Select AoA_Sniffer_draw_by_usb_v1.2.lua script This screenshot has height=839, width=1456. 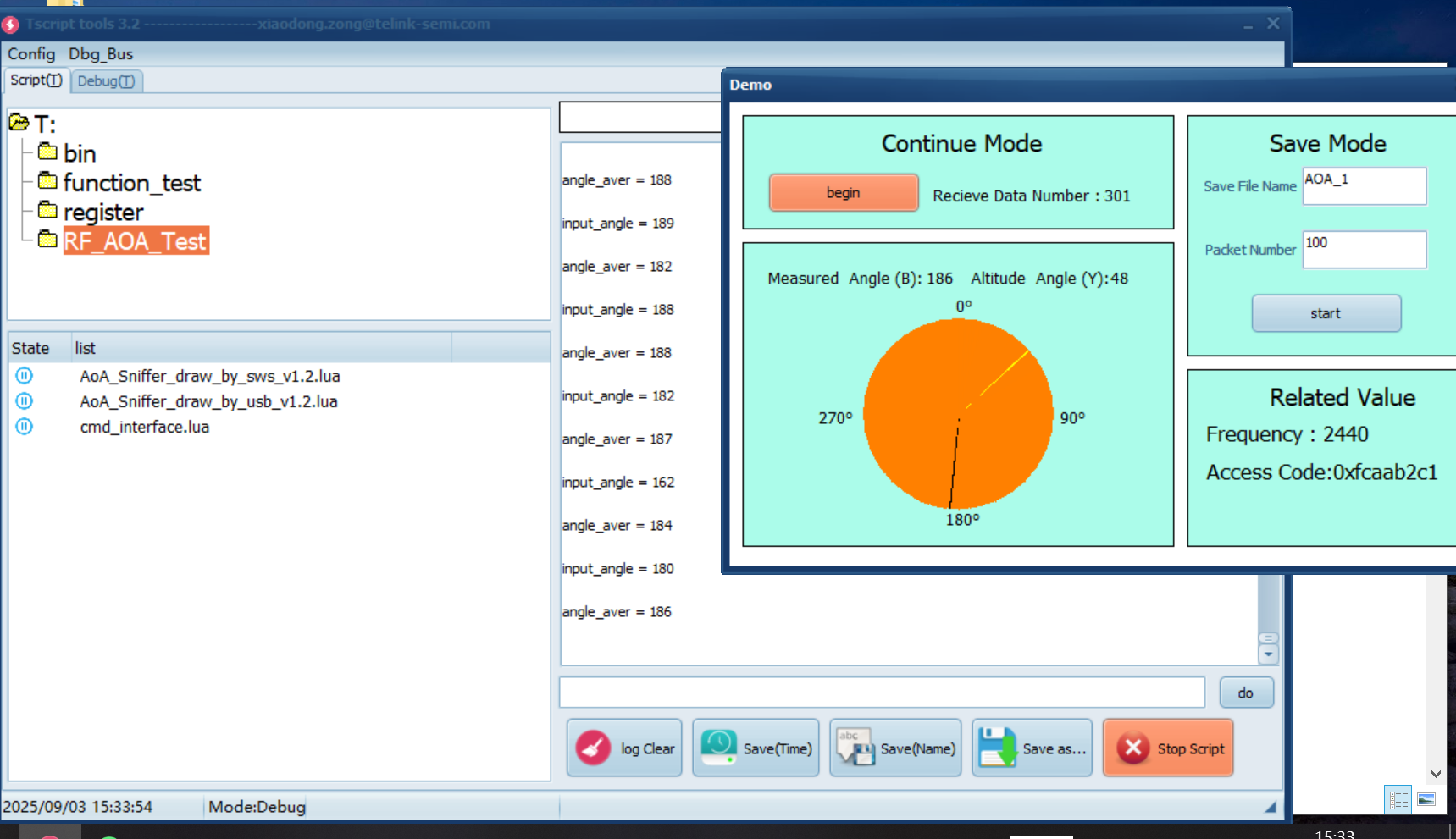(208, 401)
